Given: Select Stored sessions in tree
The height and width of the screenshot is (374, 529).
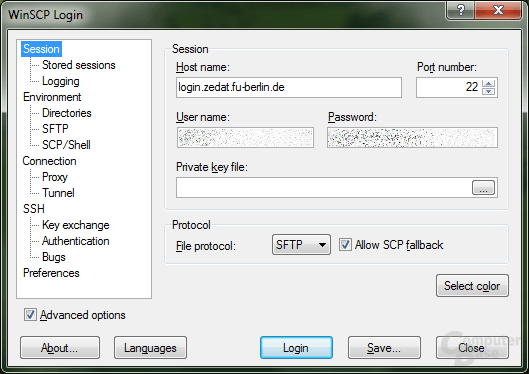Looking at the screenshot, I should [x=79, y=65].
